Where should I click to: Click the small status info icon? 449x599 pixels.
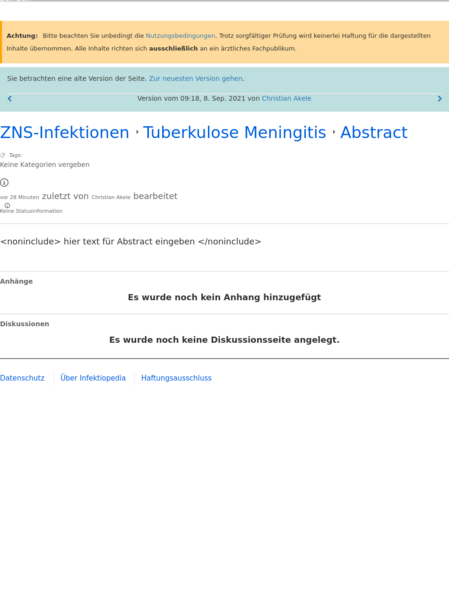tap(7, 205)
